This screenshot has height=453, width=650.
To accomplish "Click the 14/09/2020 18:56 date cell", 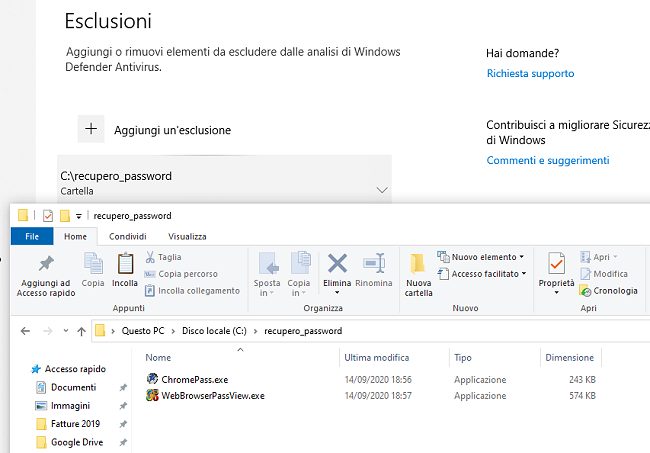I will [378, 379].
